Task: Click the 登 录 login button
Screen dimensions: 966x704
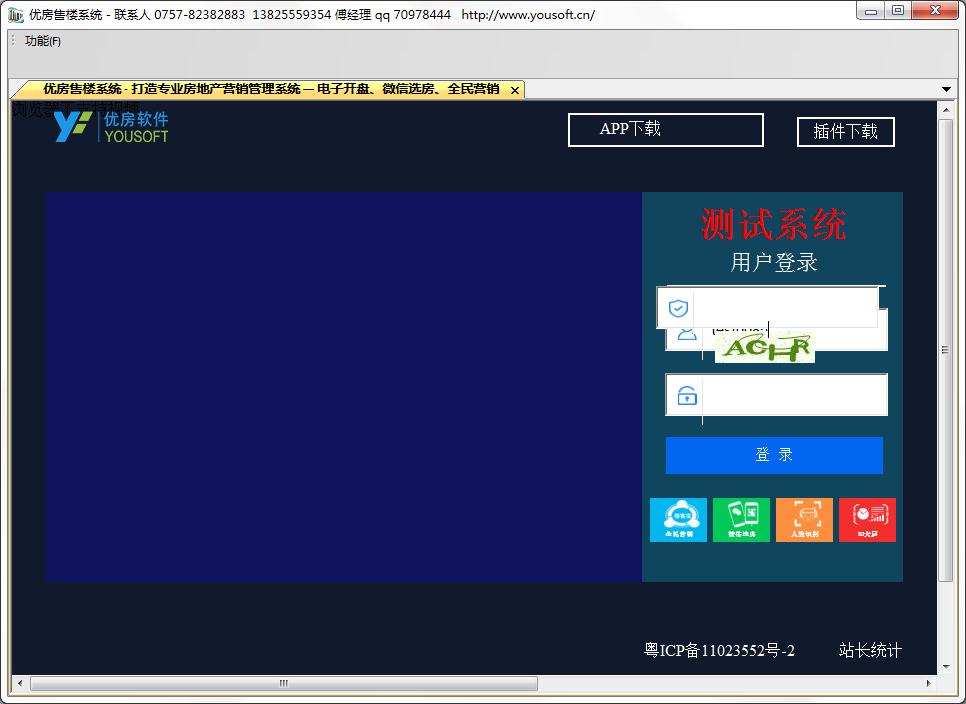Action: 774,455
